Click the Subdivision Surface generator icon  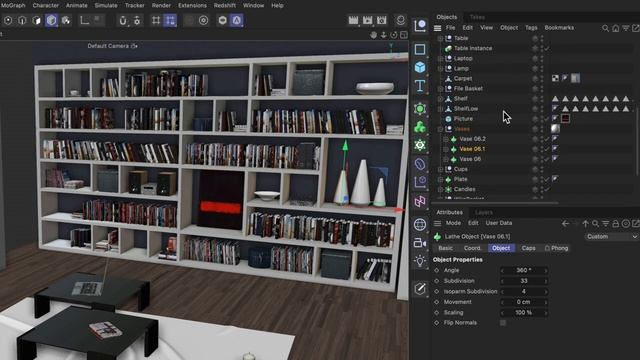(420, 109)
